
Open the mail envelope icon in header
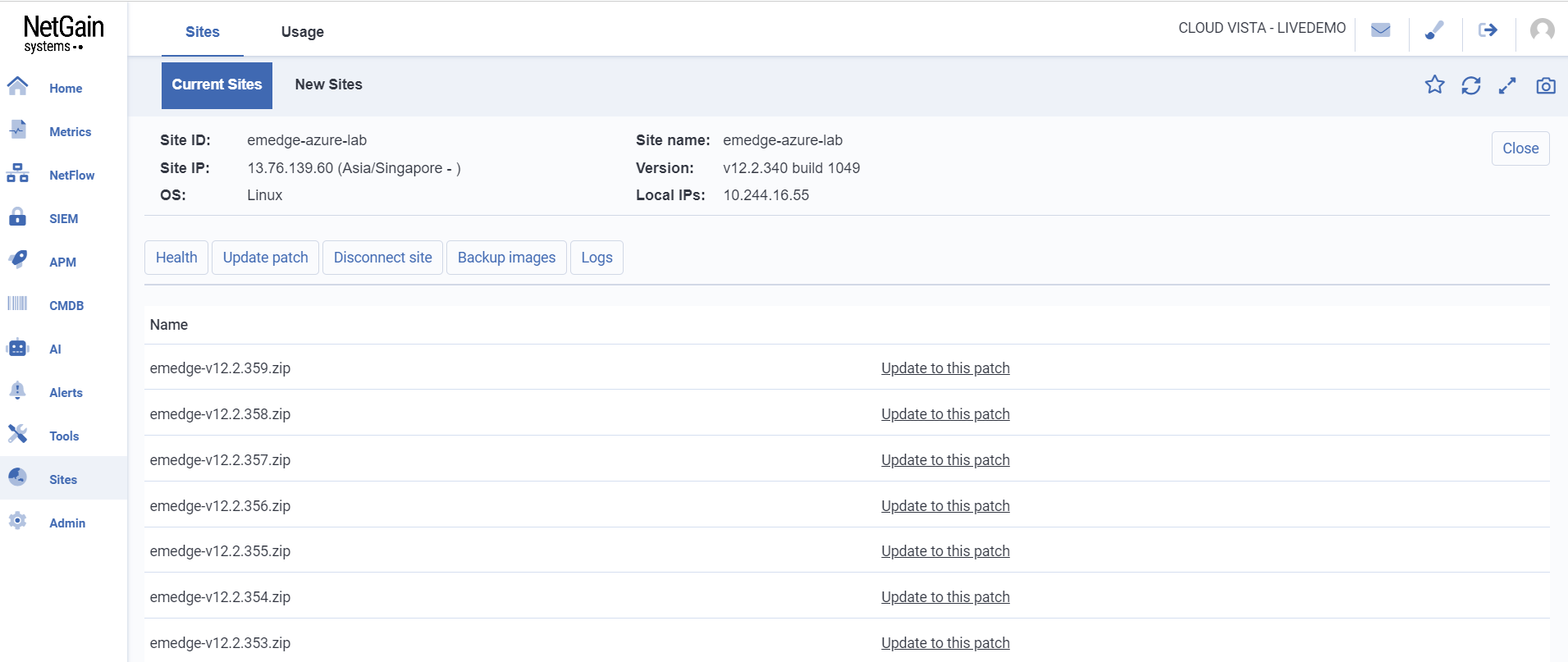coord(1381,30)
